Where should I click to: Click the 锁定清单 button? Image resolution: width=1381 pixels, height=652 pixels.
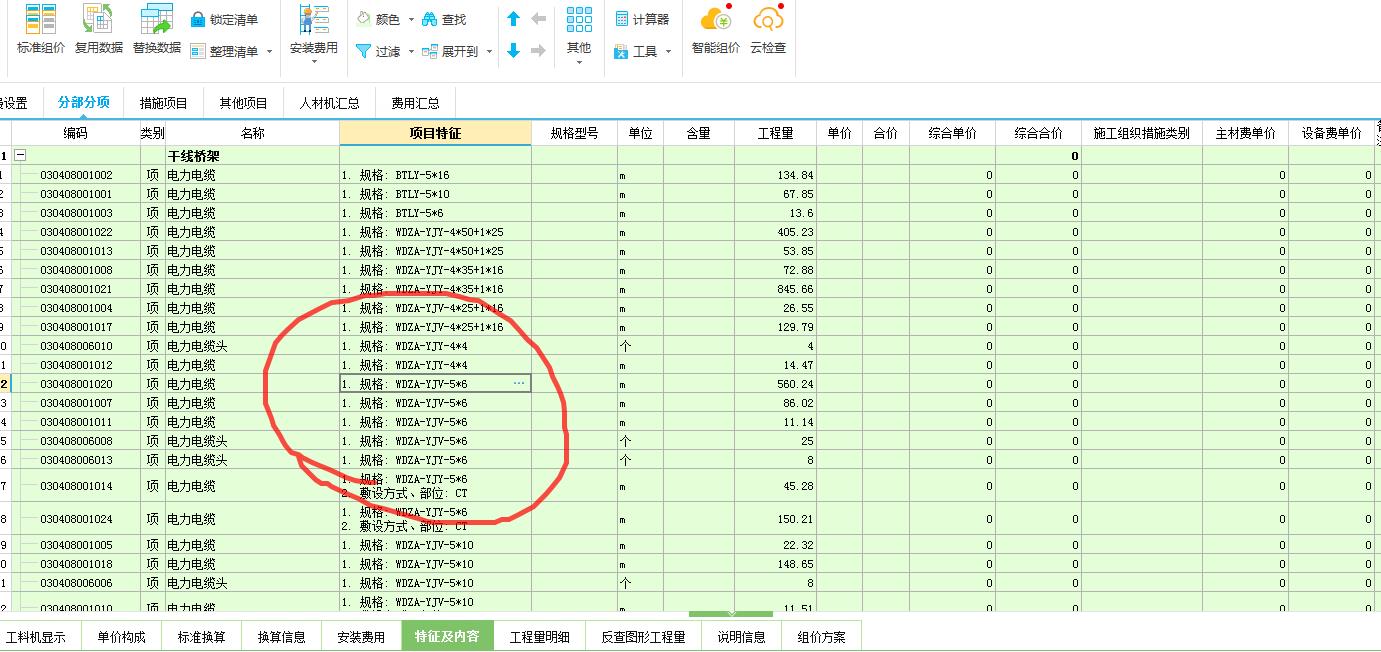pos(224,20)
